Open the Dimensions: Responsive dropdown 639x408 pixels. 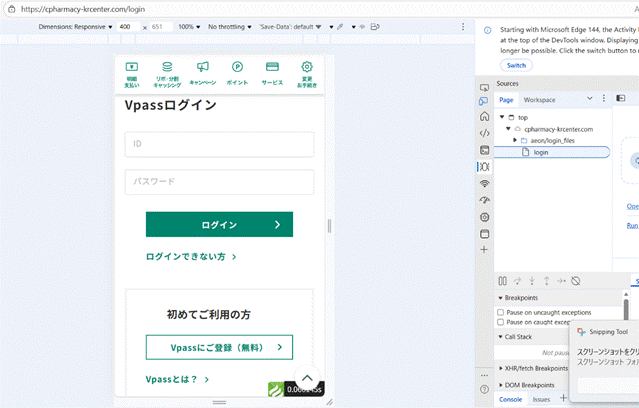77,27
